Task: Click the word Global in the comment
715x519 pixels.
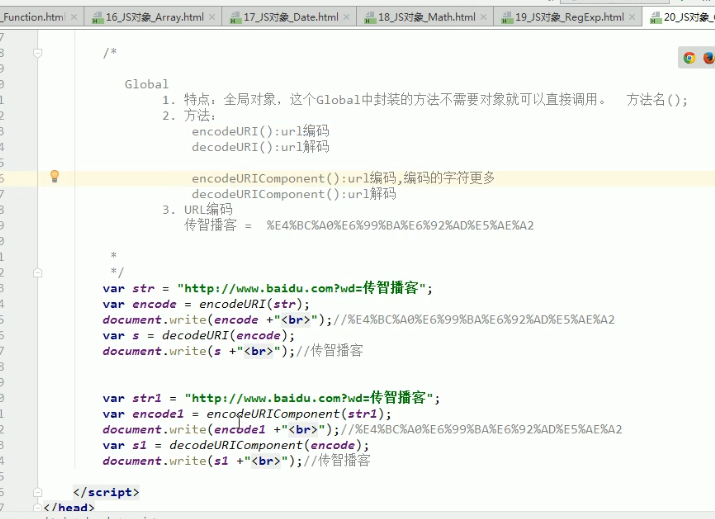Action: pyautogui.click(x=146, y=84)
